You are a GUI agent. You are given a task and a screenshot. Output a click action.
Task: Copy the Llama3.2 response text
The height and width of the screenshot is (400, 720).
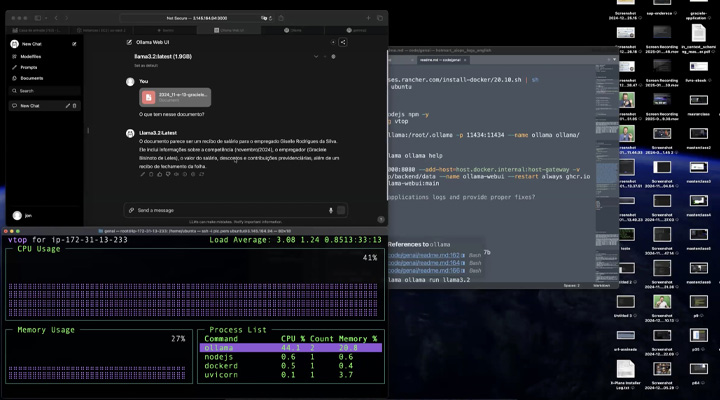pos(151,175)
